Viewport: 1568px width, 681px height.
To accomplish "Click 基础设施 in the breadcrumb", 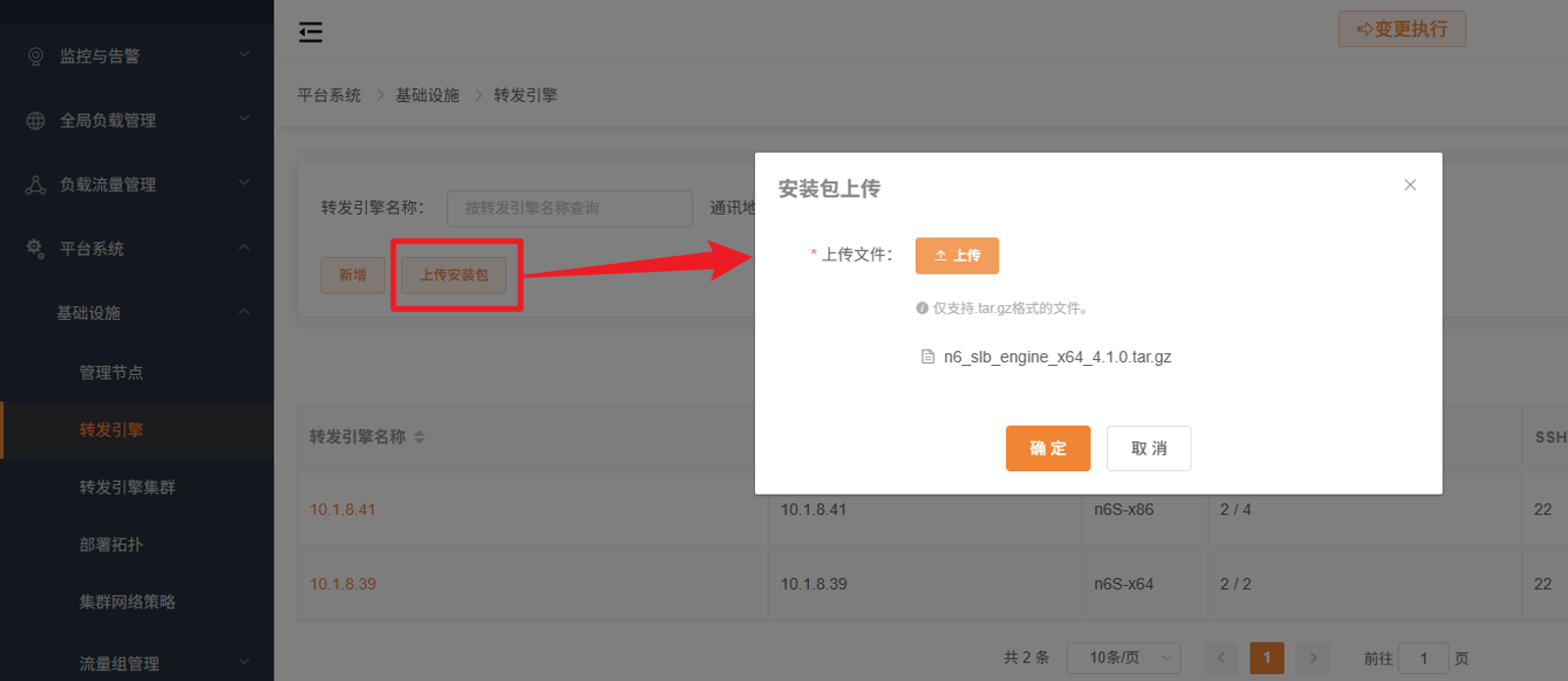I will [x=428, y=95].
